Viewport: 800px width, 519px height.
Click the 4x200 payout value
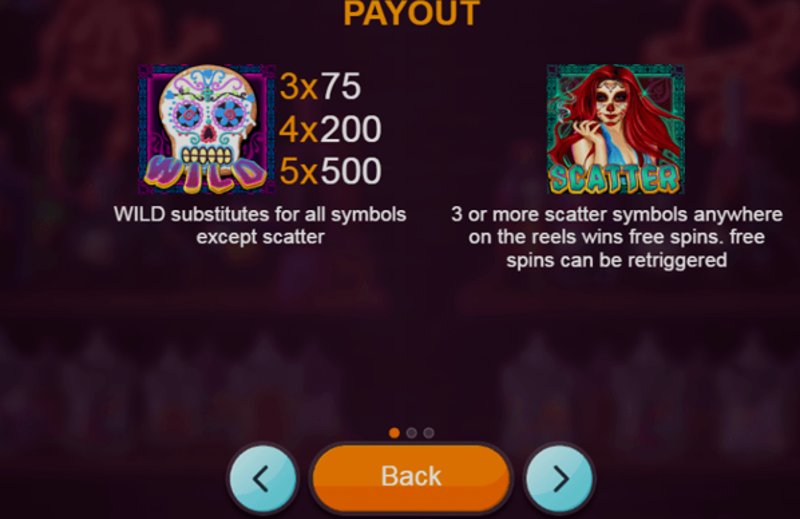(330, 129)
